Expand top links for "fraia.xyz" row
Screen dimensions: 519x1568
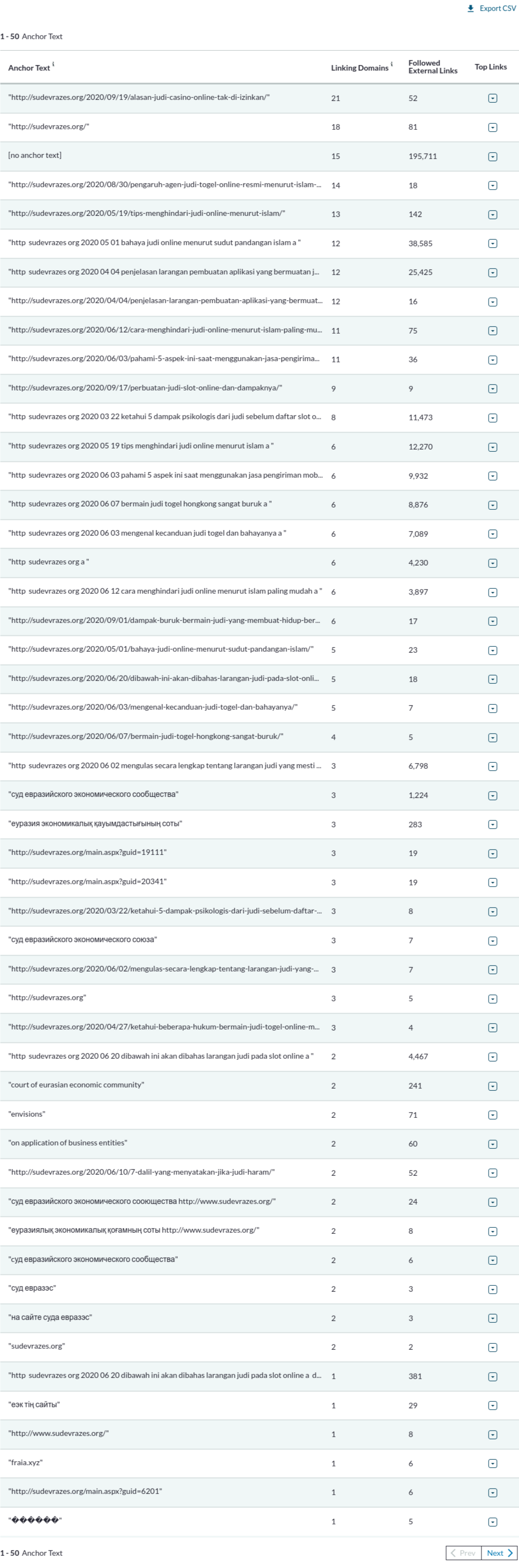point(493,1463)
